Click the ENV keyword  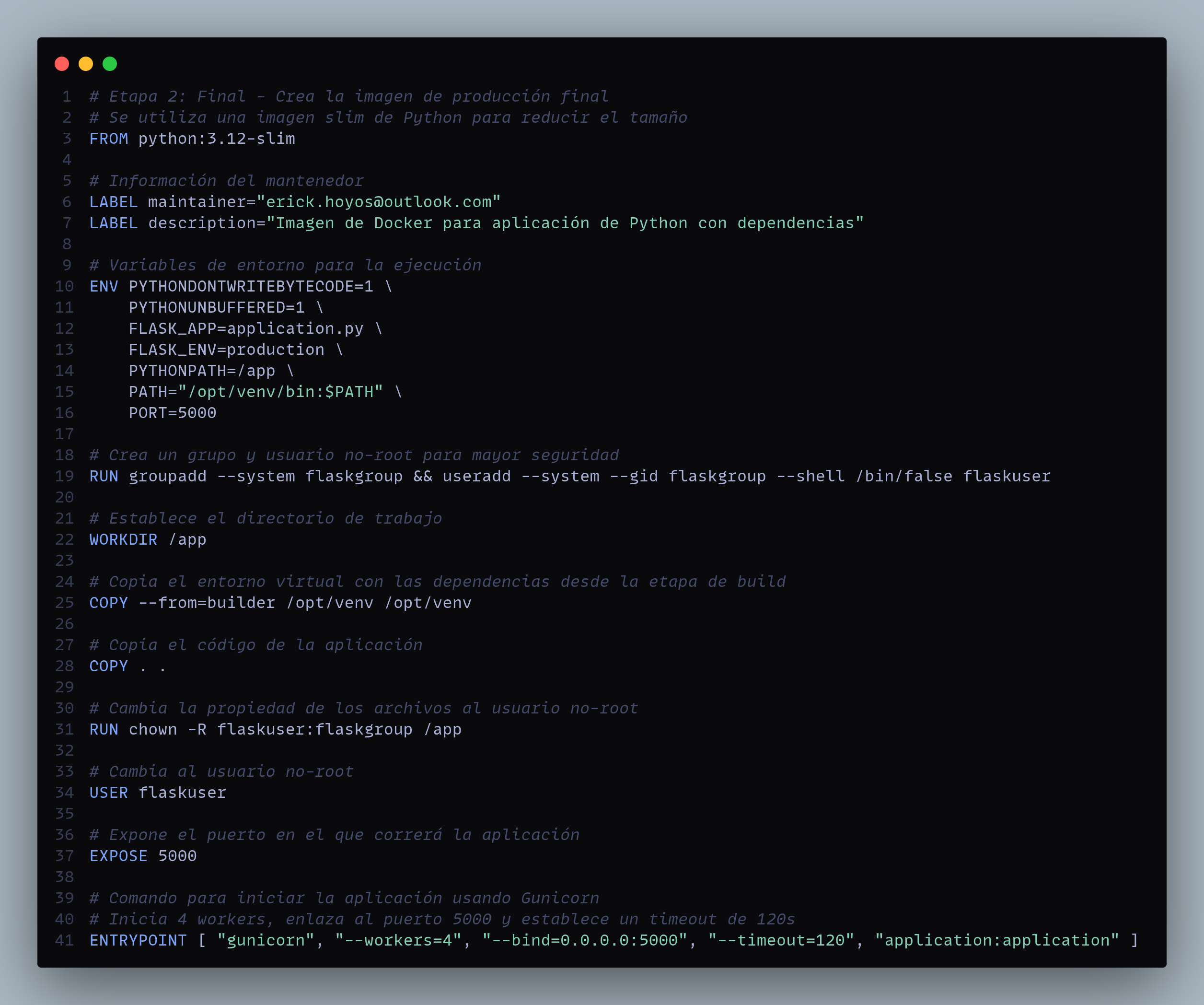[x=104, y=286]
